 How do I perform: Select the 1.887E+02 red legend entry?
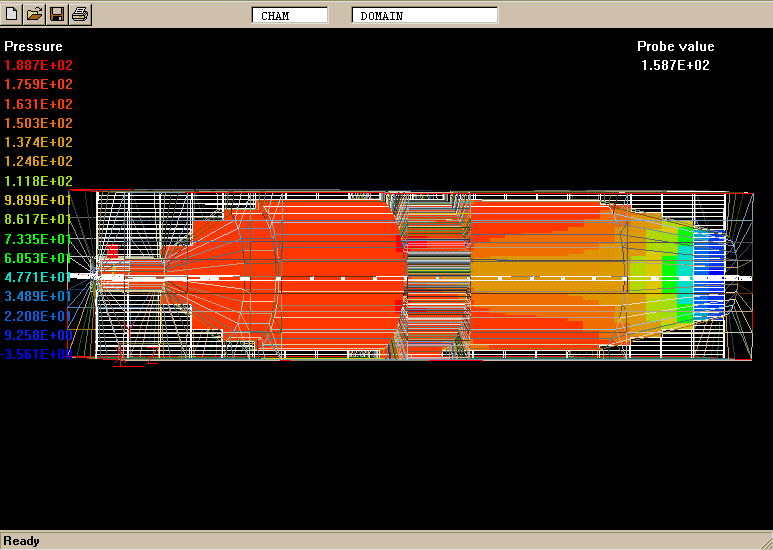click(38, 65)
